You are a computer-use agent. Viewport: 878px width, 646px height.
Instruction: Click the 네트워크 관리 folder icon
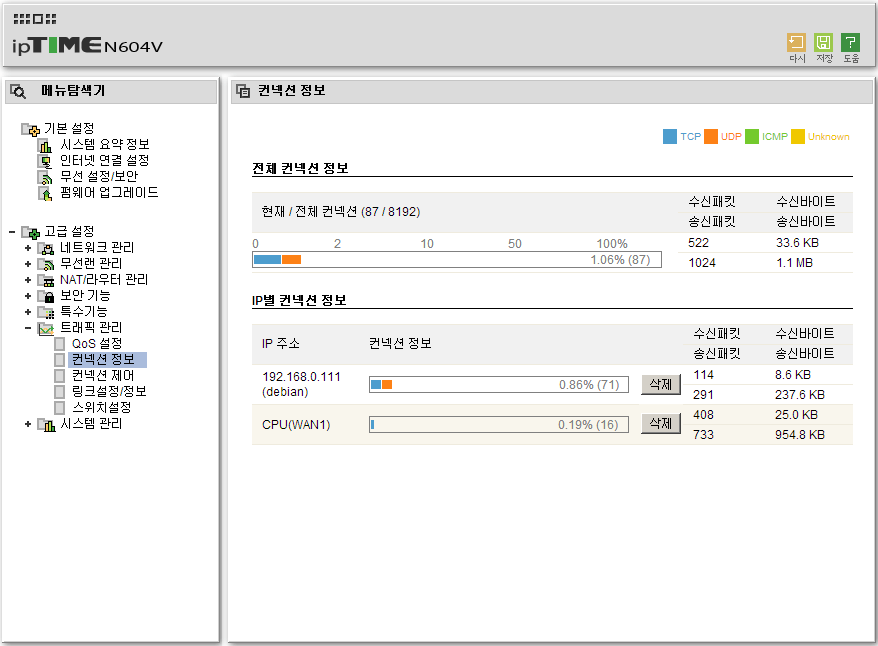coord(46,248)
